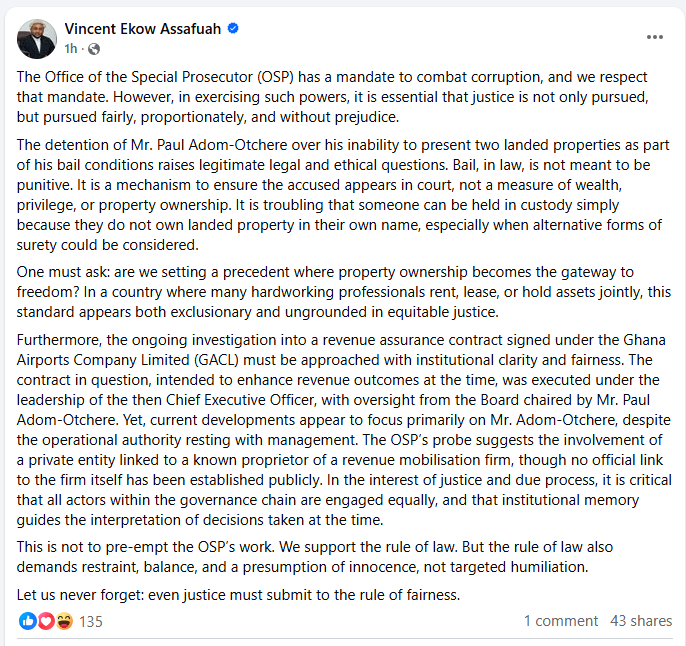Open the 1 comment link
Viewport: 686px width, 646px height.
tap(560, 621)
